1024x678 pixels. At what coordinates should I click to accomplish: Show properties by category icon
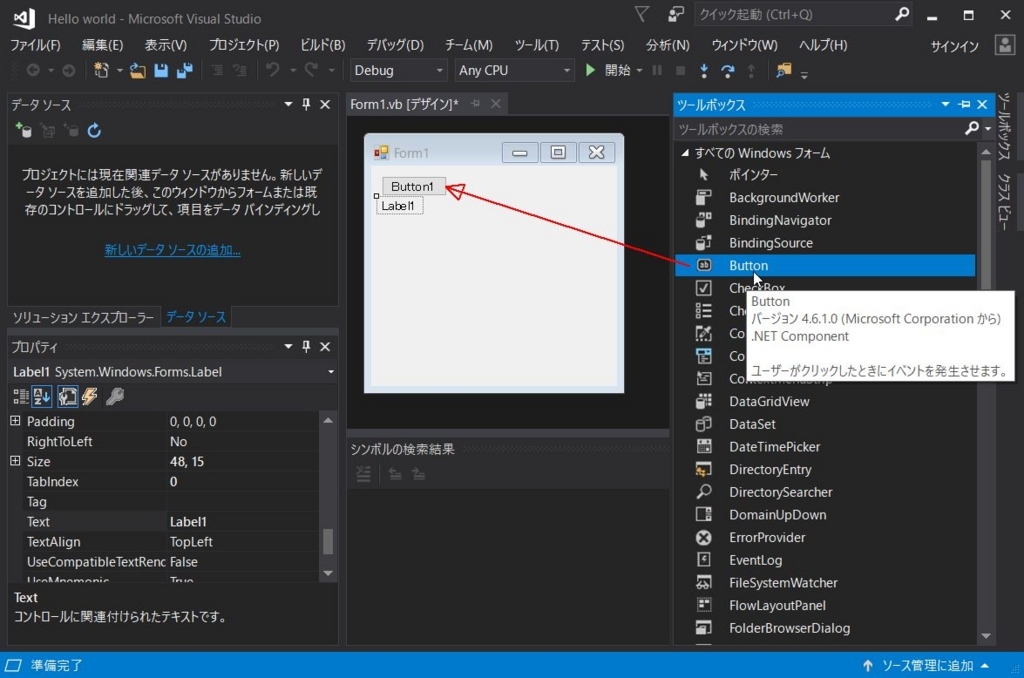(21, 396)
